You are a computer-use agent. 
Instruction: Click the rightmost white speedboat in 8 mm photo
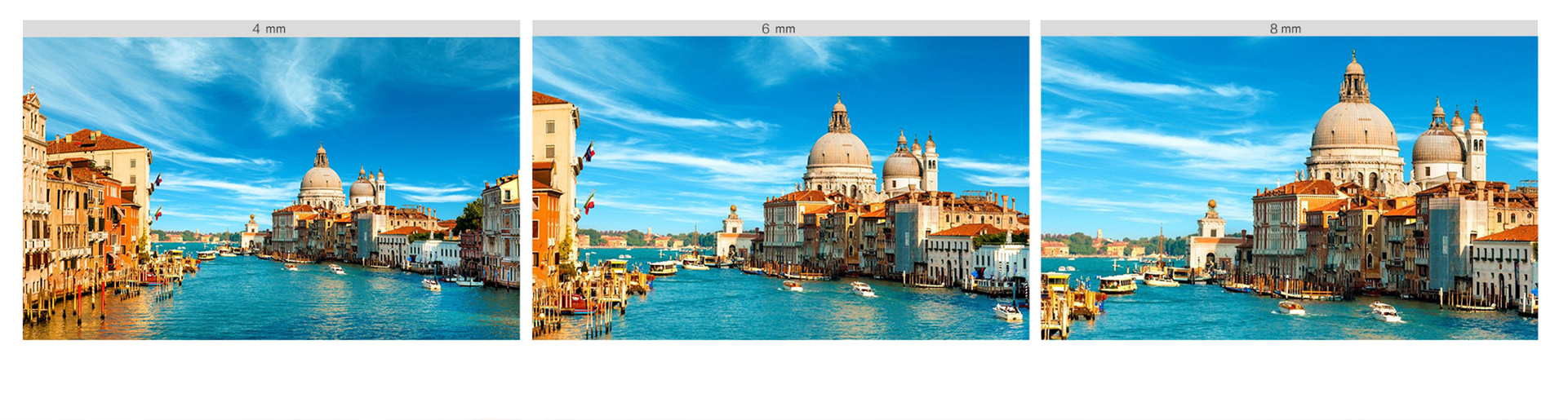coord(1384,312)
